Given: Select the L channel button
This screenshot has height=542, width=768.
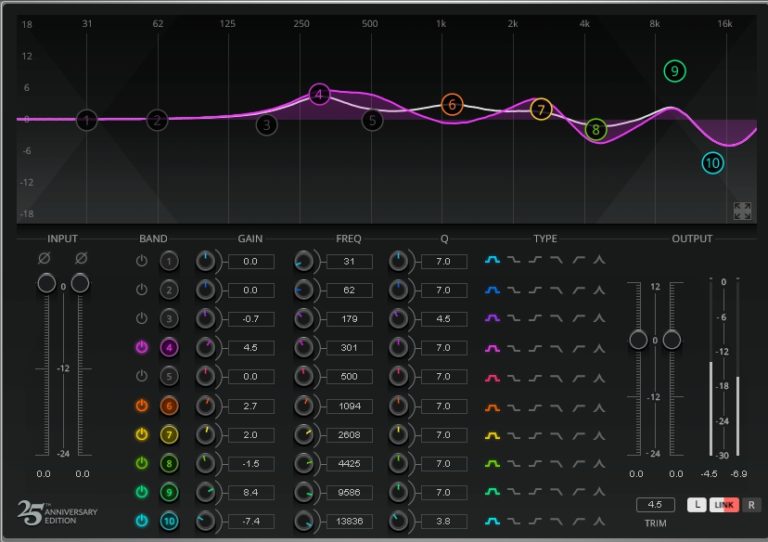Looking at the screenshot, I should click(698, 505).
